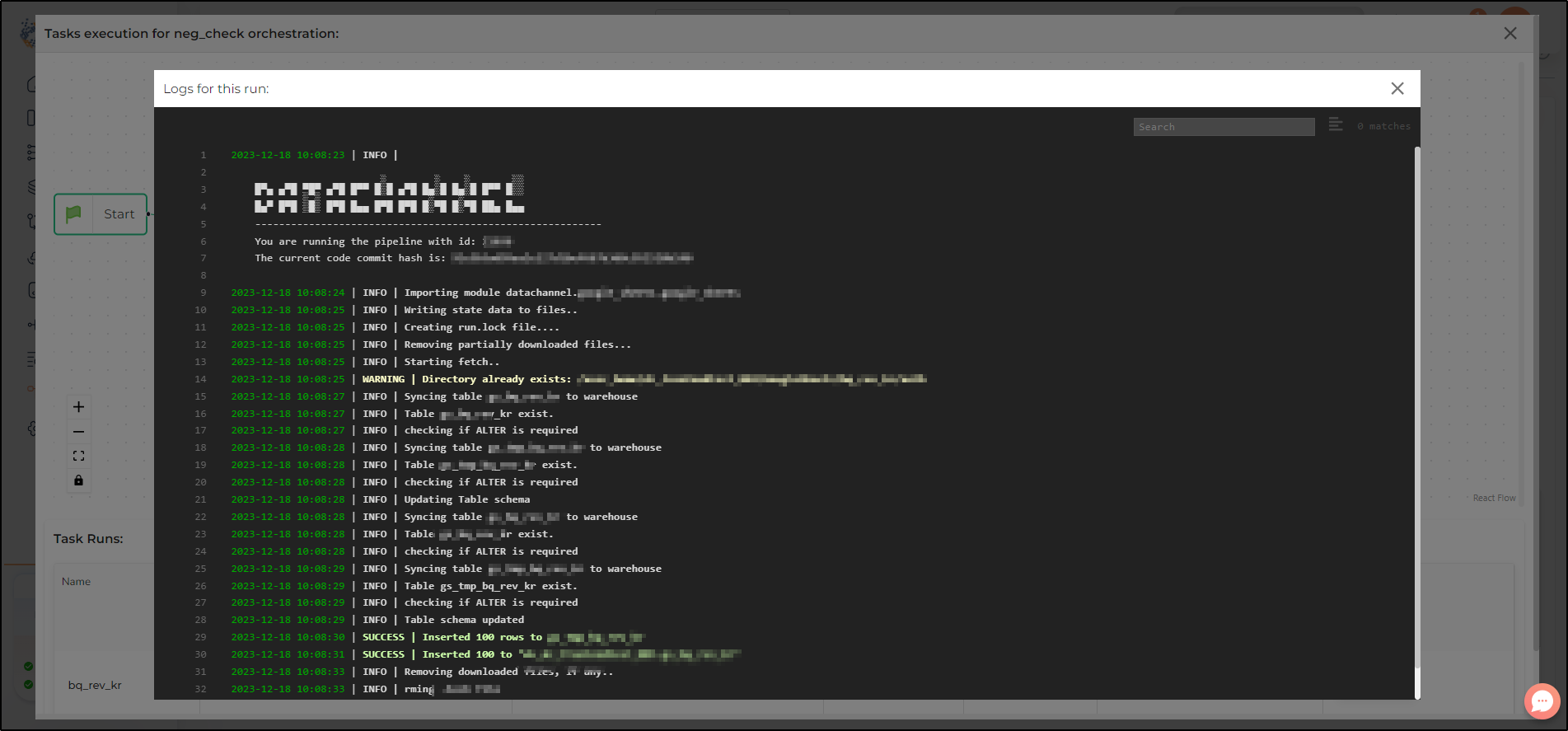Click SUCCESS 'Inserted 100 rows to' on line 29
The width and height of the screenshot is (1568, 731).
(438, 637)
